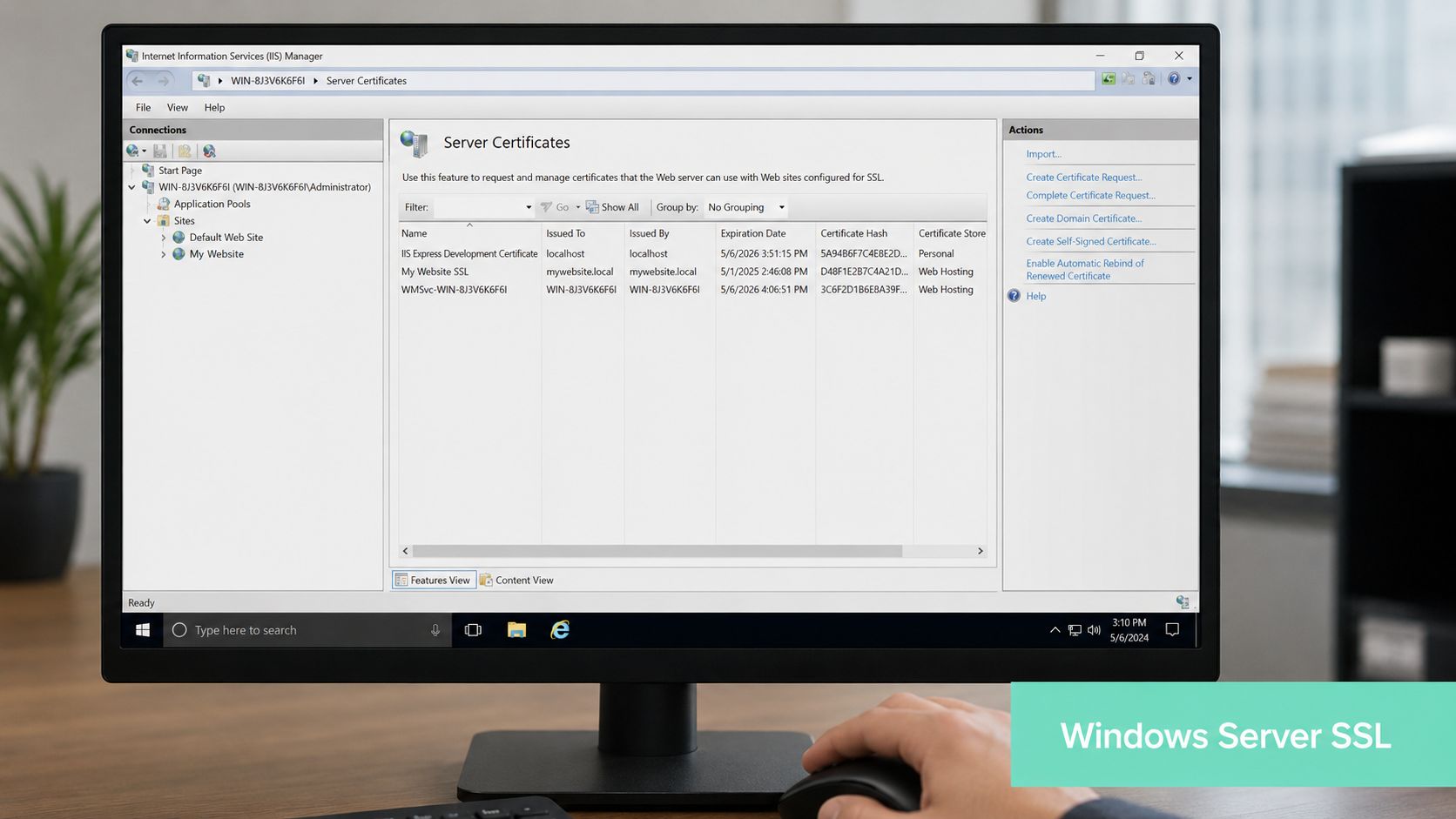
Task: Click the Help icon in the Actions pane
Action: tap(1014, 296)
